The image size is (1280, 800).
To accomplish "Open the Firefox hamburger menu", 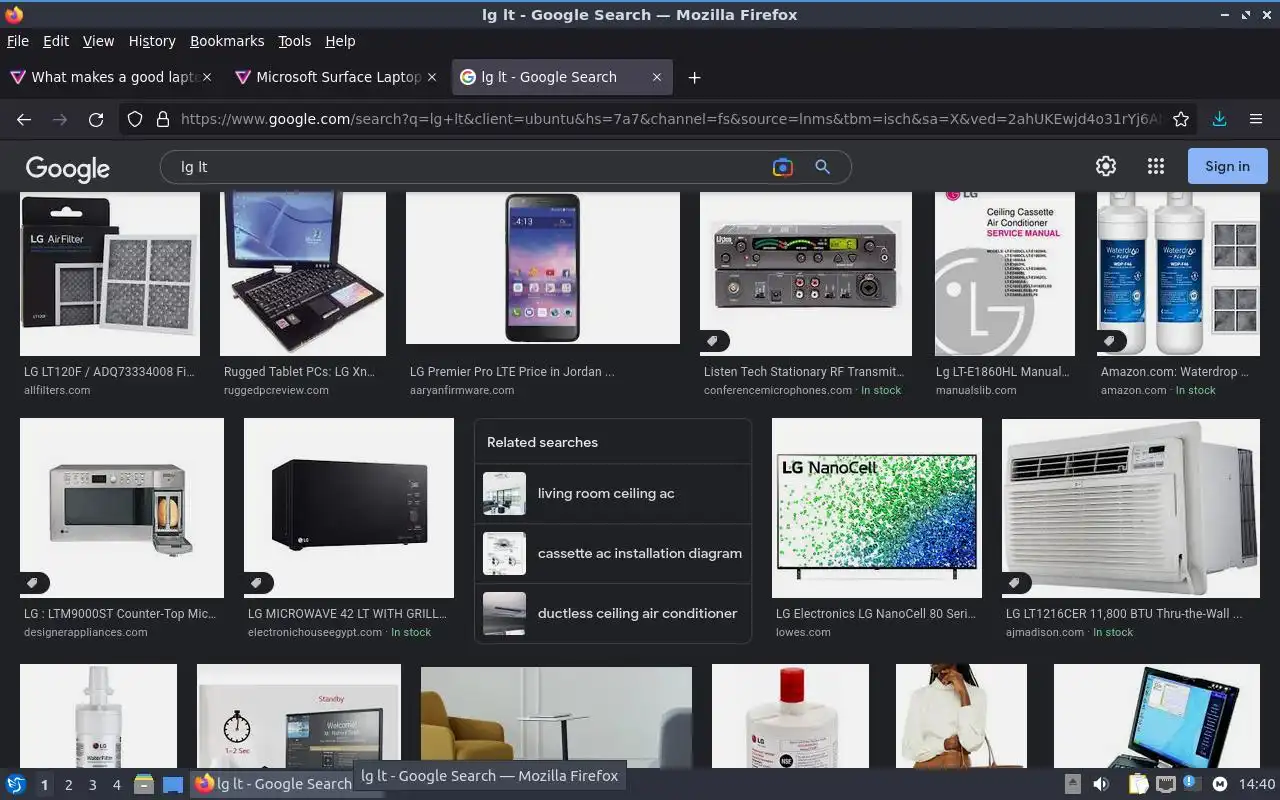I will click(1256, 119).
